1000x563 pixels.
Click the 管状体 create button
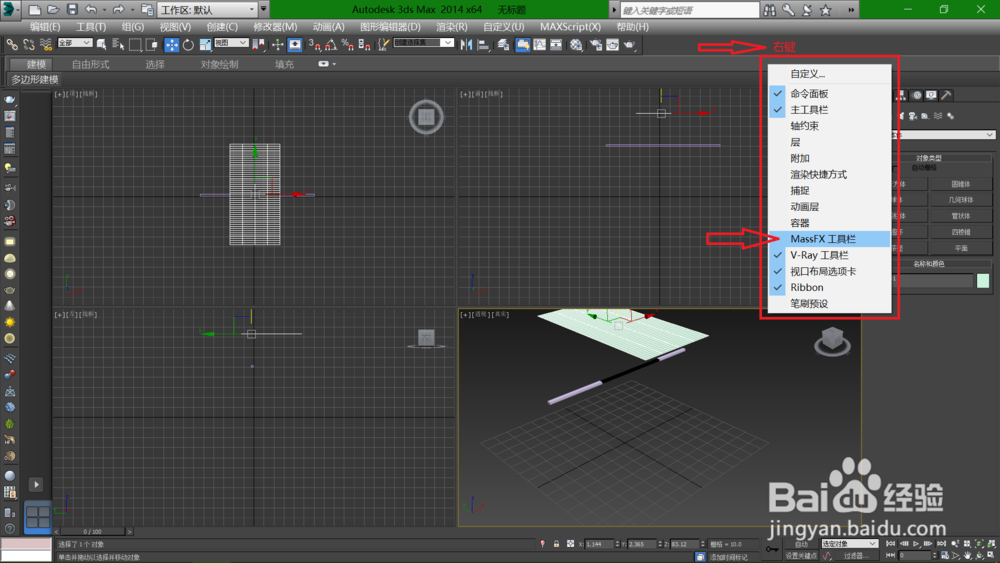[x=960, y=216]
